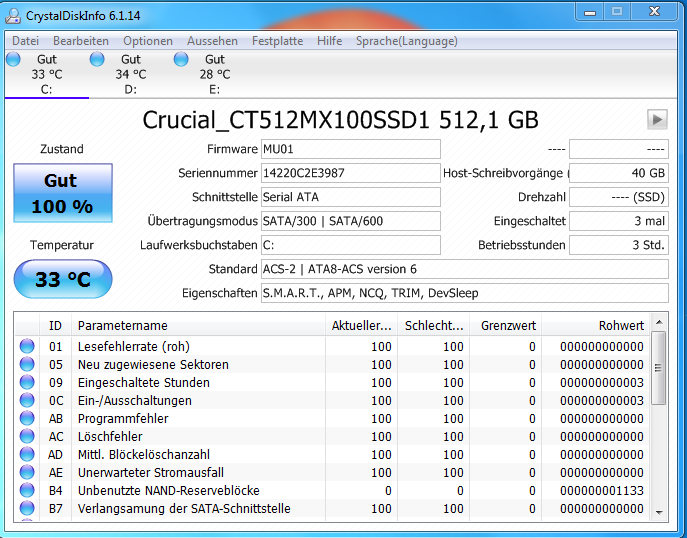Sort by the Parametername column header
The image size is (687, 538).
pyautogui.click(x=198, y=326)
